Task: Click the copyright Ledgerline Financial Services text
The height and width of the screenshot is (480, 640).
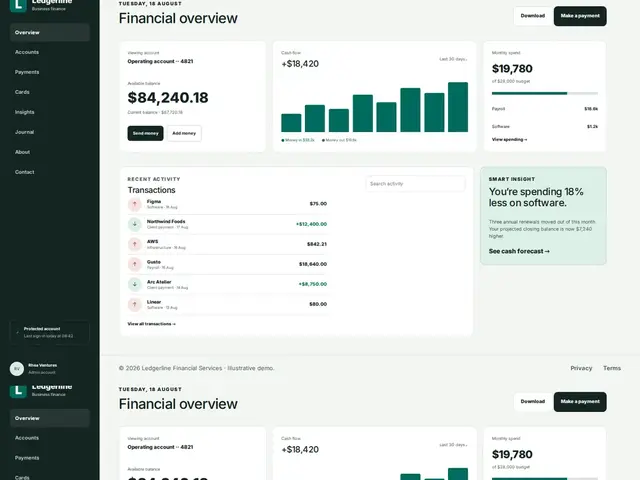Action: click(x=196, y=368)
